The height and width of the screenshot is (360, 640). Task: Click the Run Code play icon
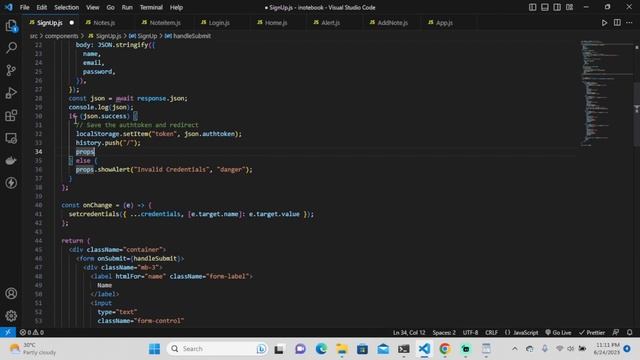pos(604,23)
